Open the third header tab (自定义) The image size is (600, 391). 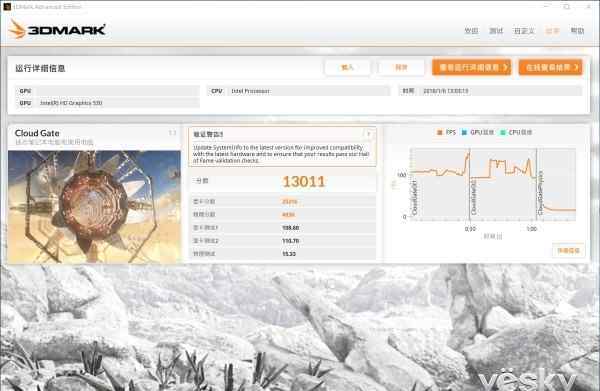(524, 31)
